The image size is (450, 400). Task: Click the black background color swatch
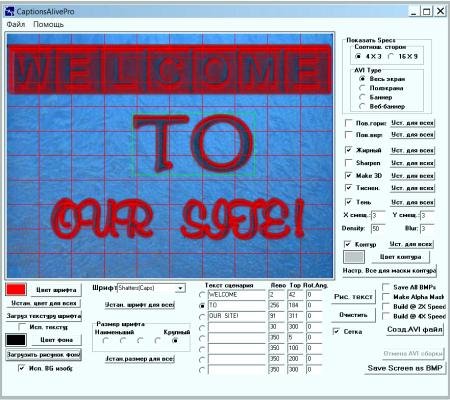(x=16, y=340)
